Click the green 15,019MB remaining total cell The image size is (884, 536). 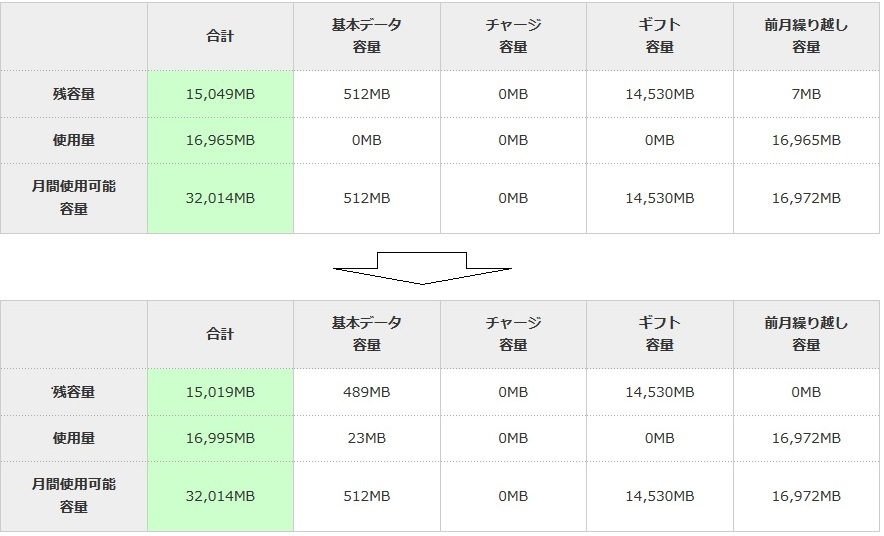(220, 392)
